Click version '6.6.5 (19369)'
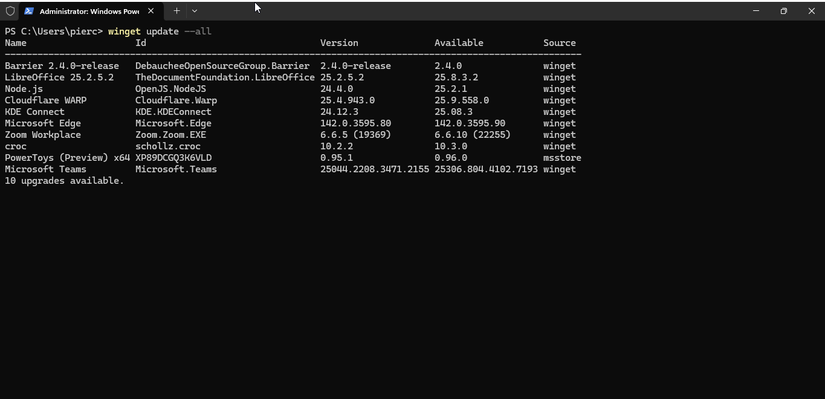 click(356, 135)
